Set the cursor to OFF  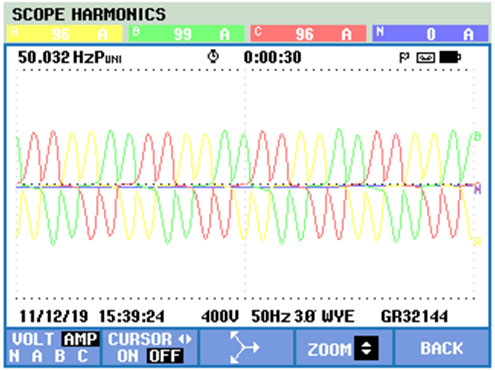165,356
